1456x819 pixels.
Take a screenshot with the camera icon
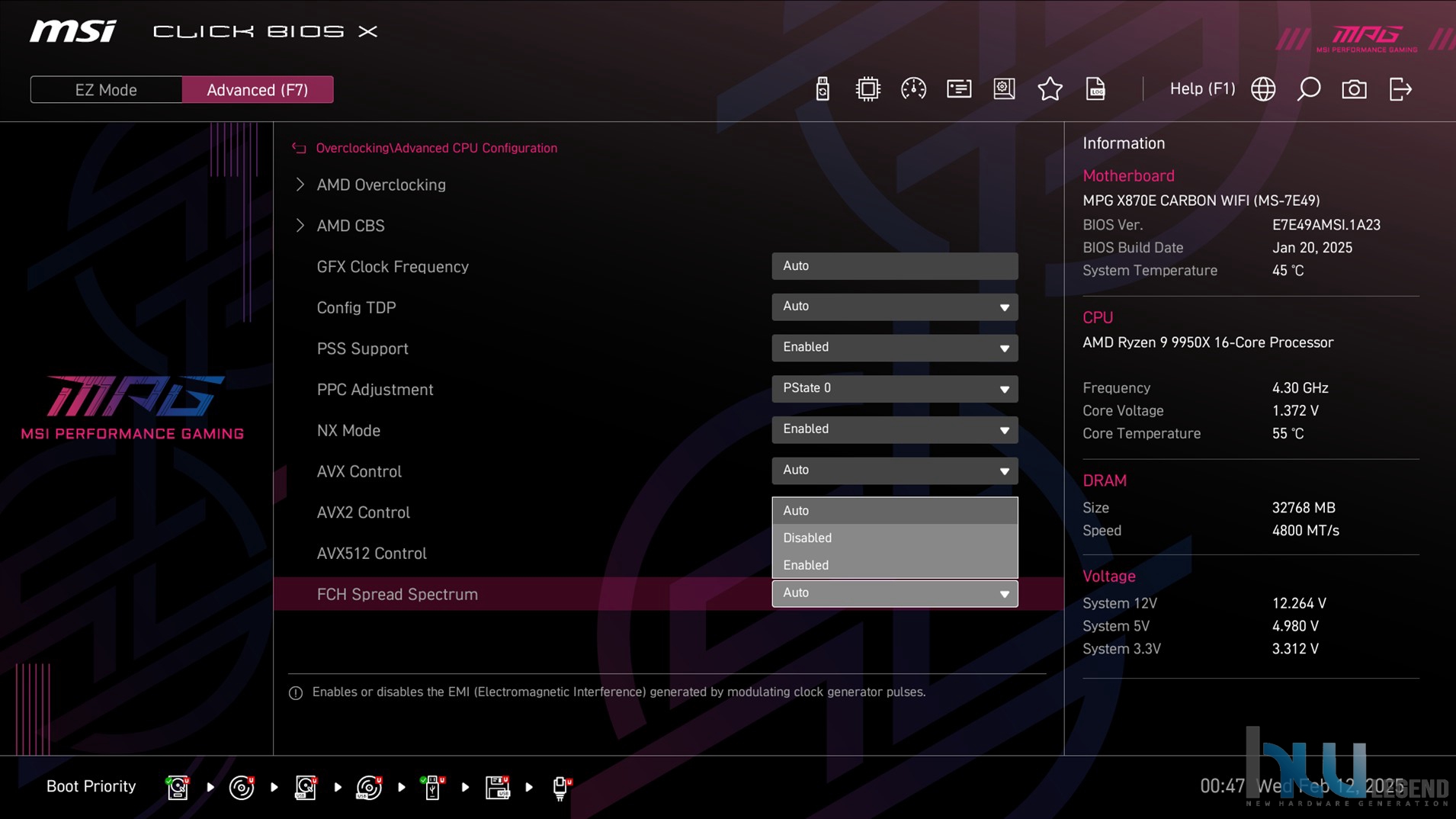coord(1354,89)
